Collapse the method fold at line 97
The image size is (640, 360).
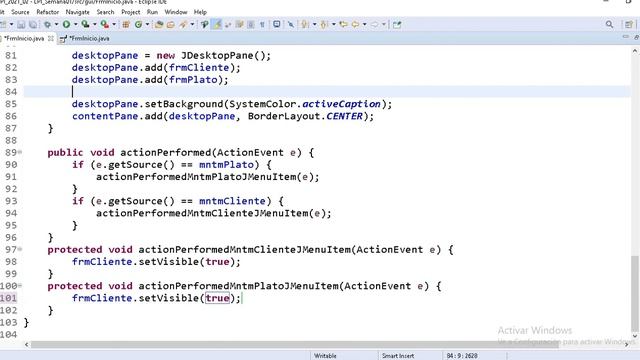pos(20,249)
